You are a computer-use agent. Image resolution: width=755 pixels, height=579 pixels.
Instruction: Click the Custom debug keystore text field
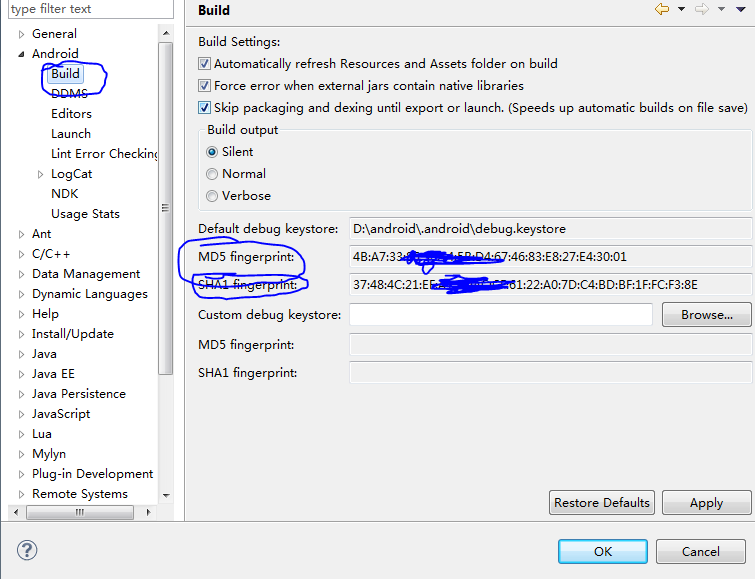coord(500,315)
